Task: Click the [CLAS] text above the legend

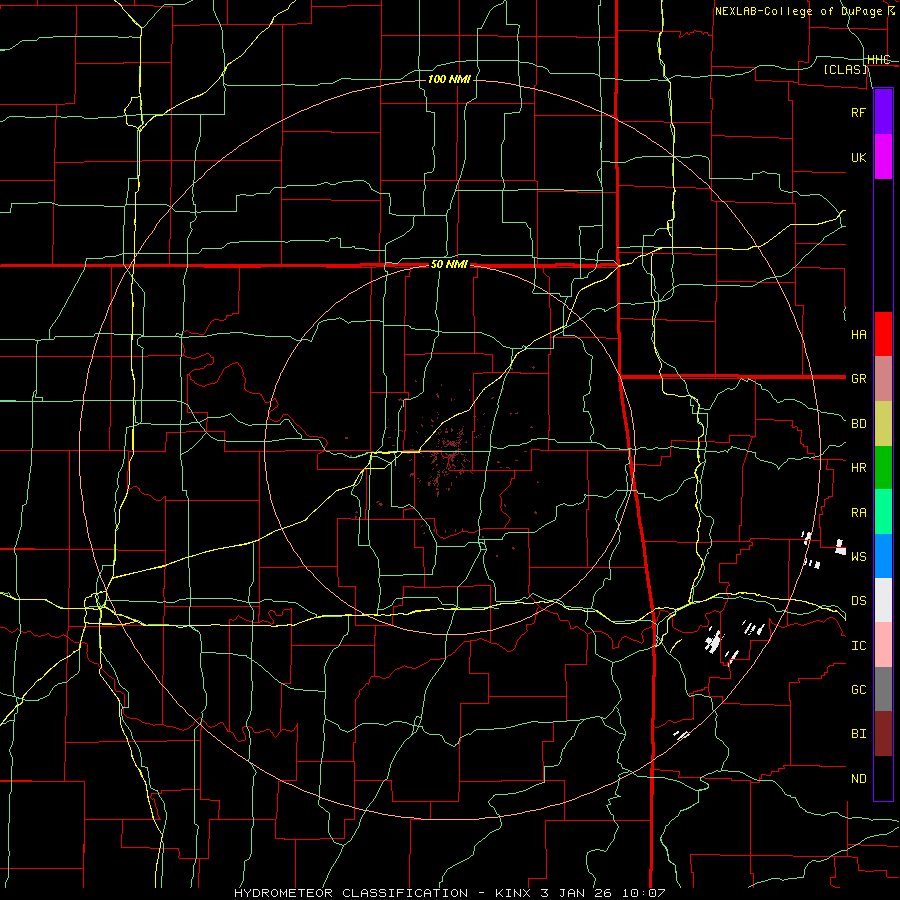Action: pos(845,69)
